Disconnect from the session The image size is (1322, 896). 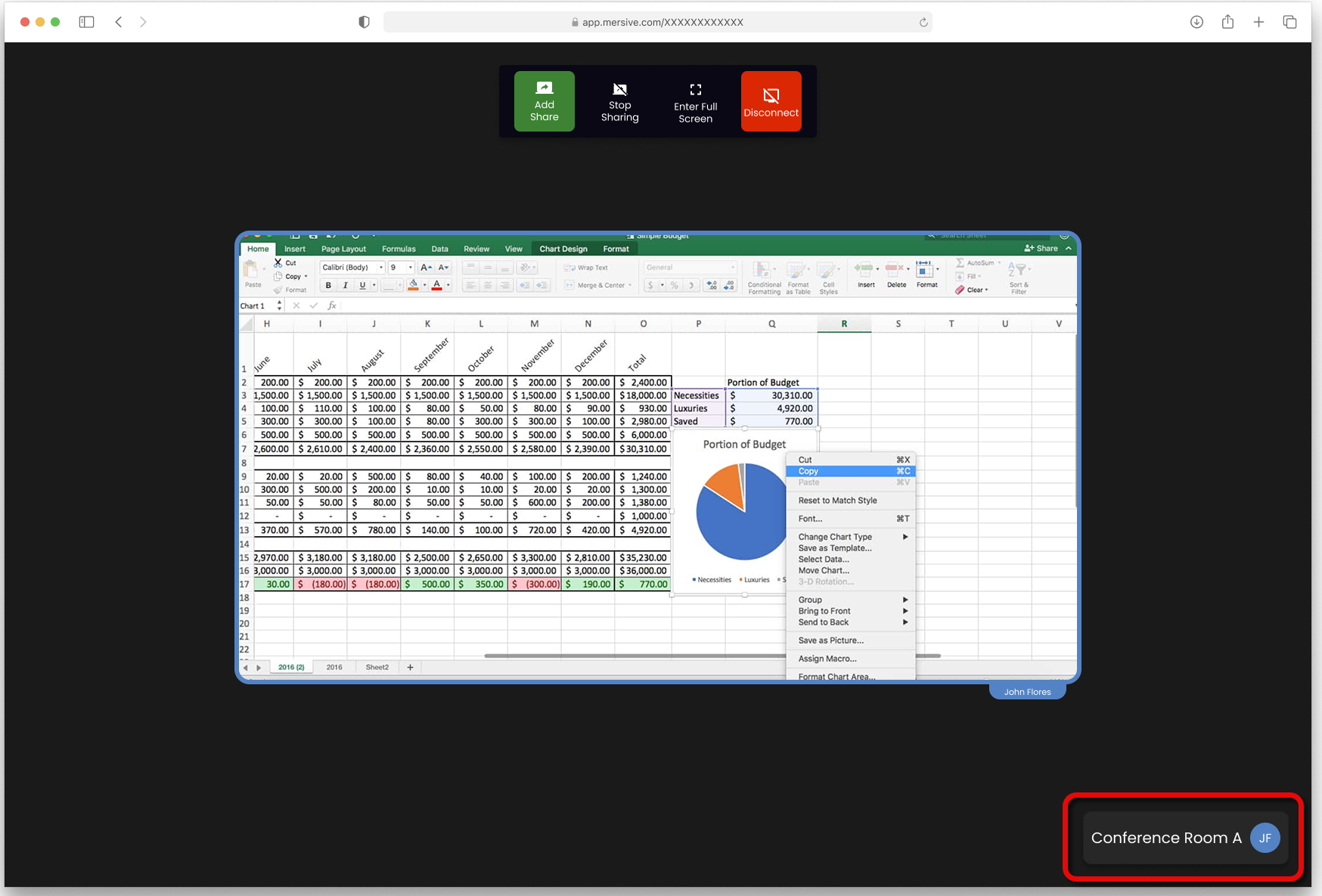[771, 101]
